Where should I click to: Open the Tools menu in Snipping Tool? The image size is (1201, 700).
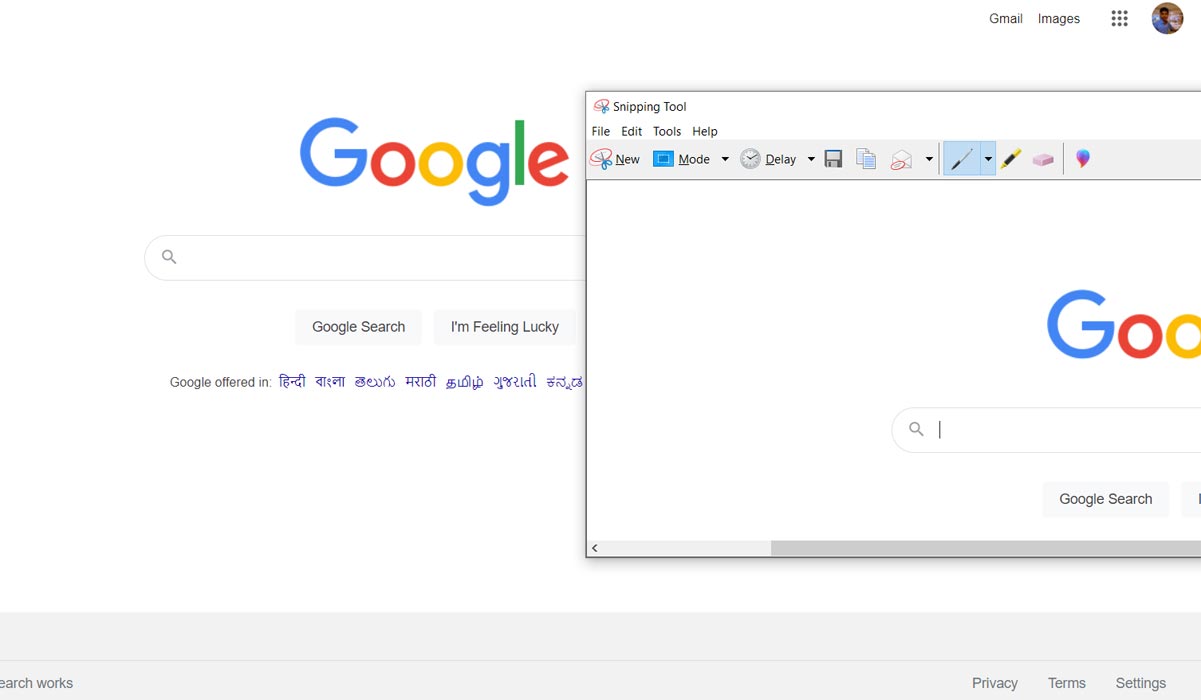coord(667,131)
